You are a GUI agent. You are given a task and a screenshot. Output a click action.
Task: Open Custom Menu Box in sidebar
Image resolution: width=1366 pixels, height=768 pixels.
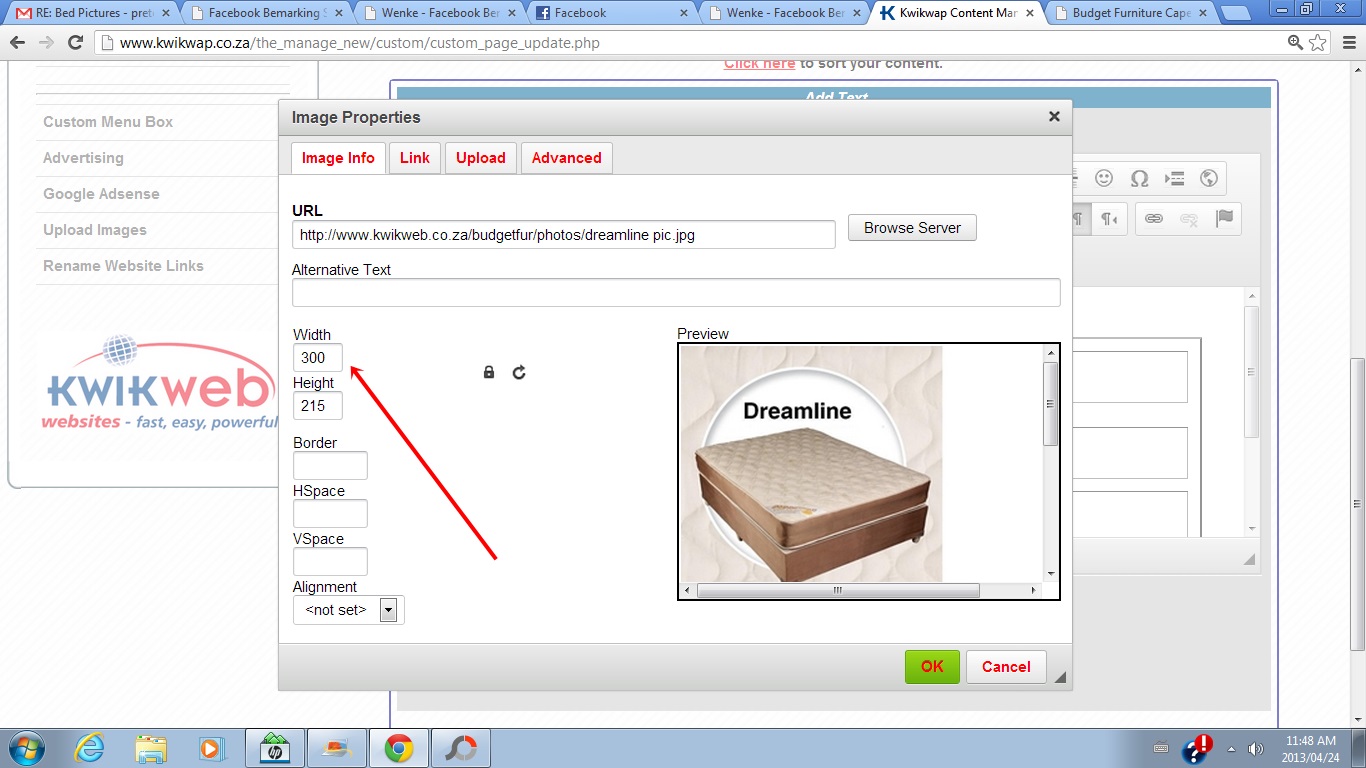pyautogui.click(x=108, y=122)
